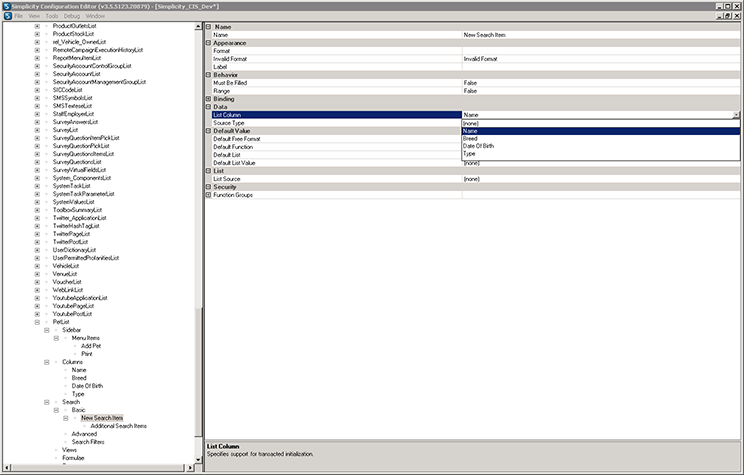744x475 pixels.
Task: Collapse the Sidebar node under PetList
Action: pyautogui.click(x=46, y=330)
